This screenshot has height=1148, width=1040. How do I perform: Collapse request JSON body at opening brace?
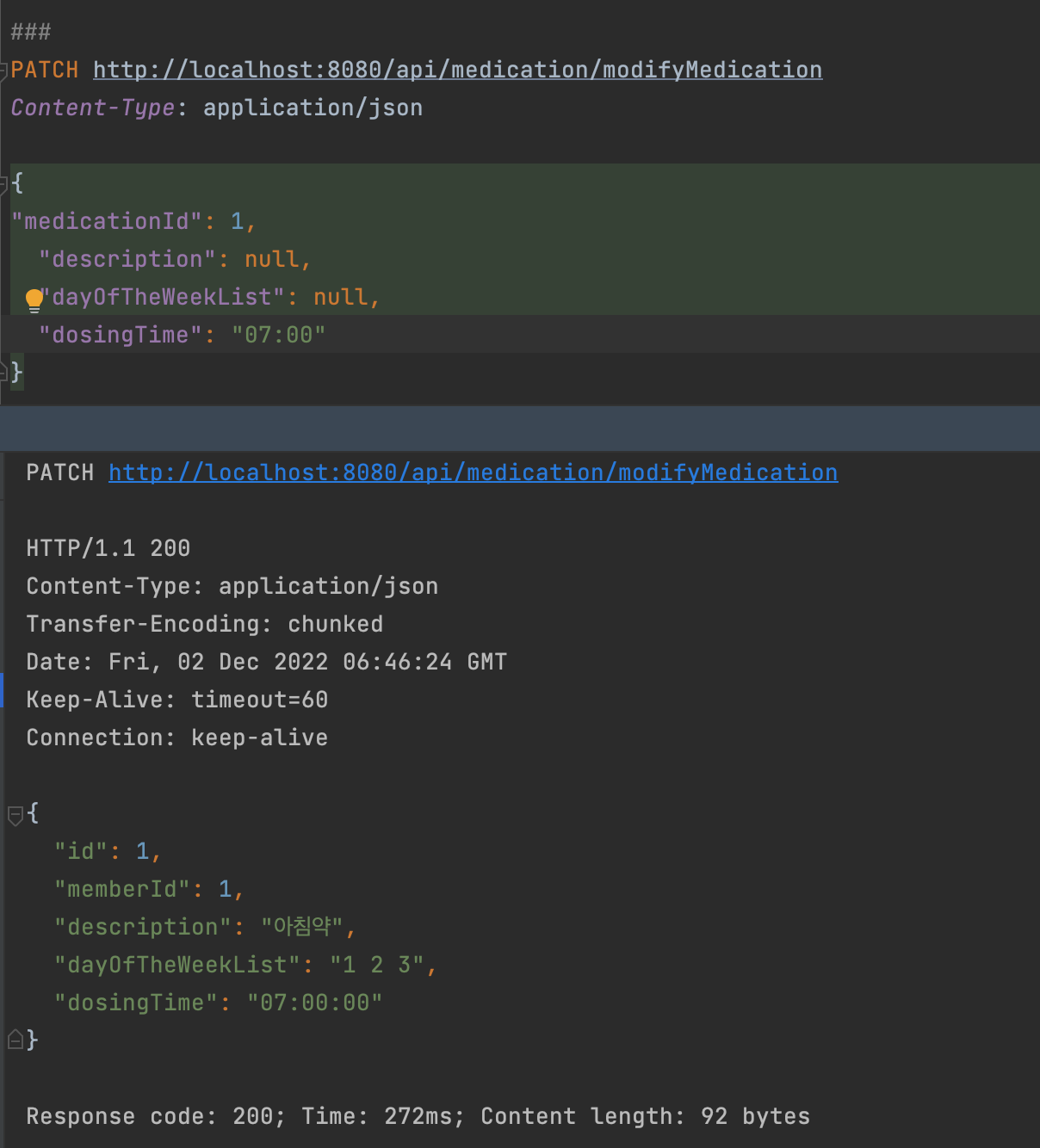(x=4, y=183)
